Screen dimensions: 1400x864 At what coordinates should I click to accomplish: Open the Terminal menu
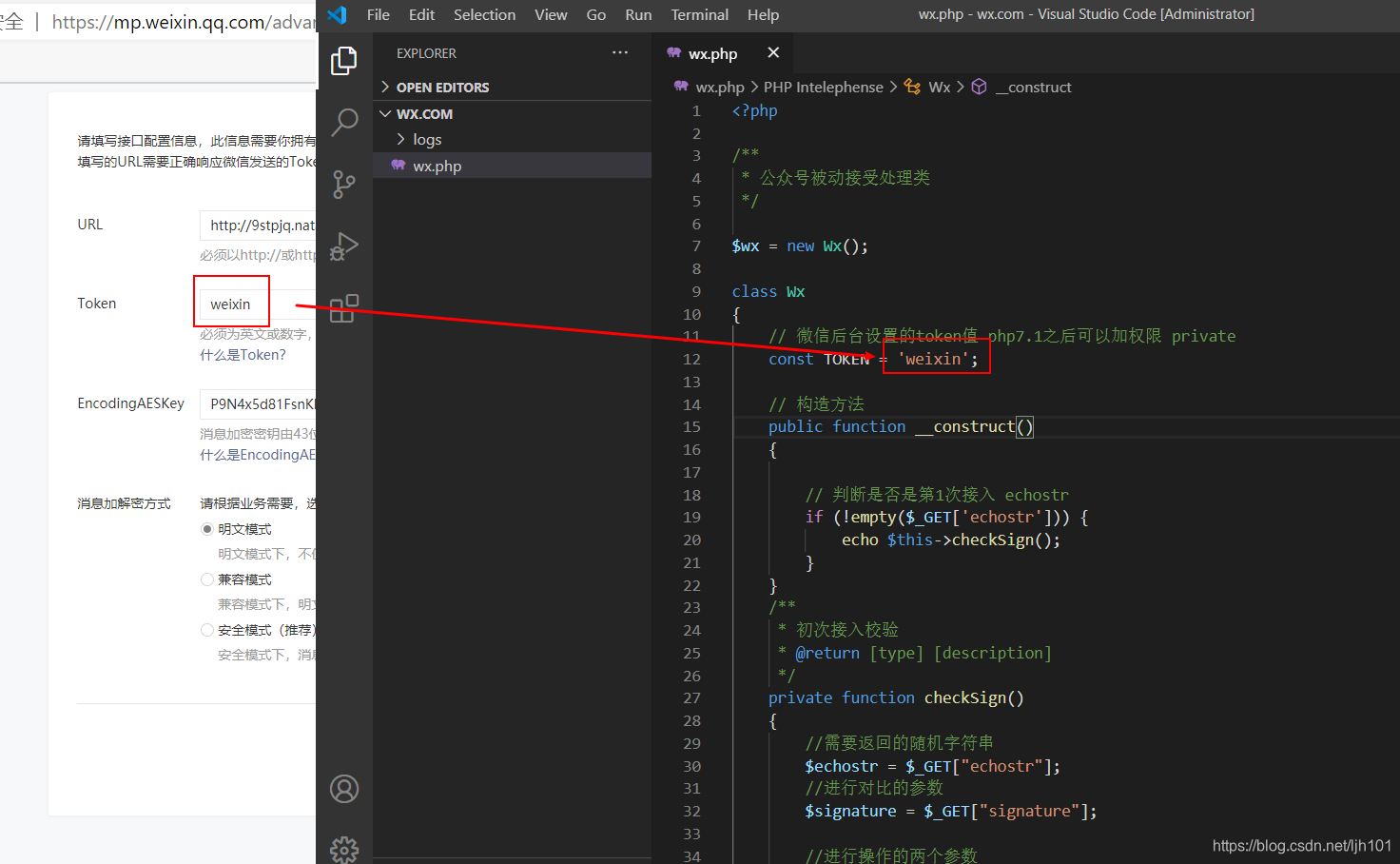click(x=699, y=14)
